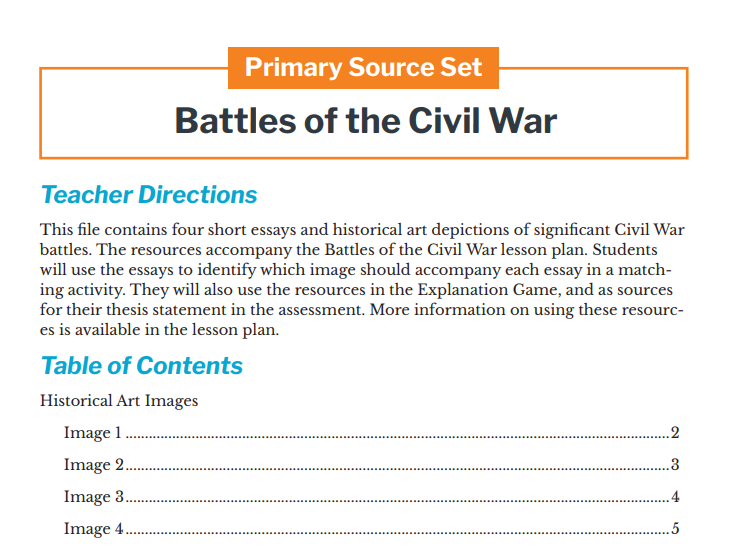Click the Historical Art Images section label
The image size is (733, 547).
[x=119, y=401]
